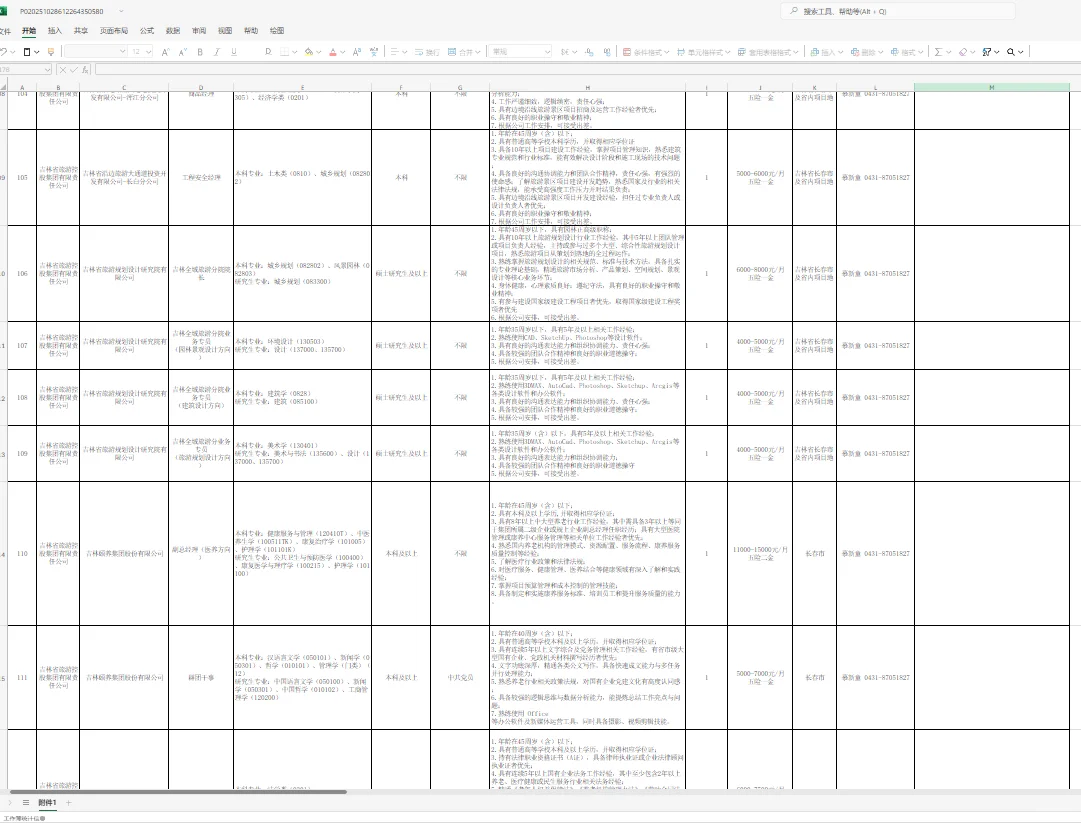This screenshot has height=823, width=1081.
Task: Switch to the 审阅 tab
Action: coord(199,31)
